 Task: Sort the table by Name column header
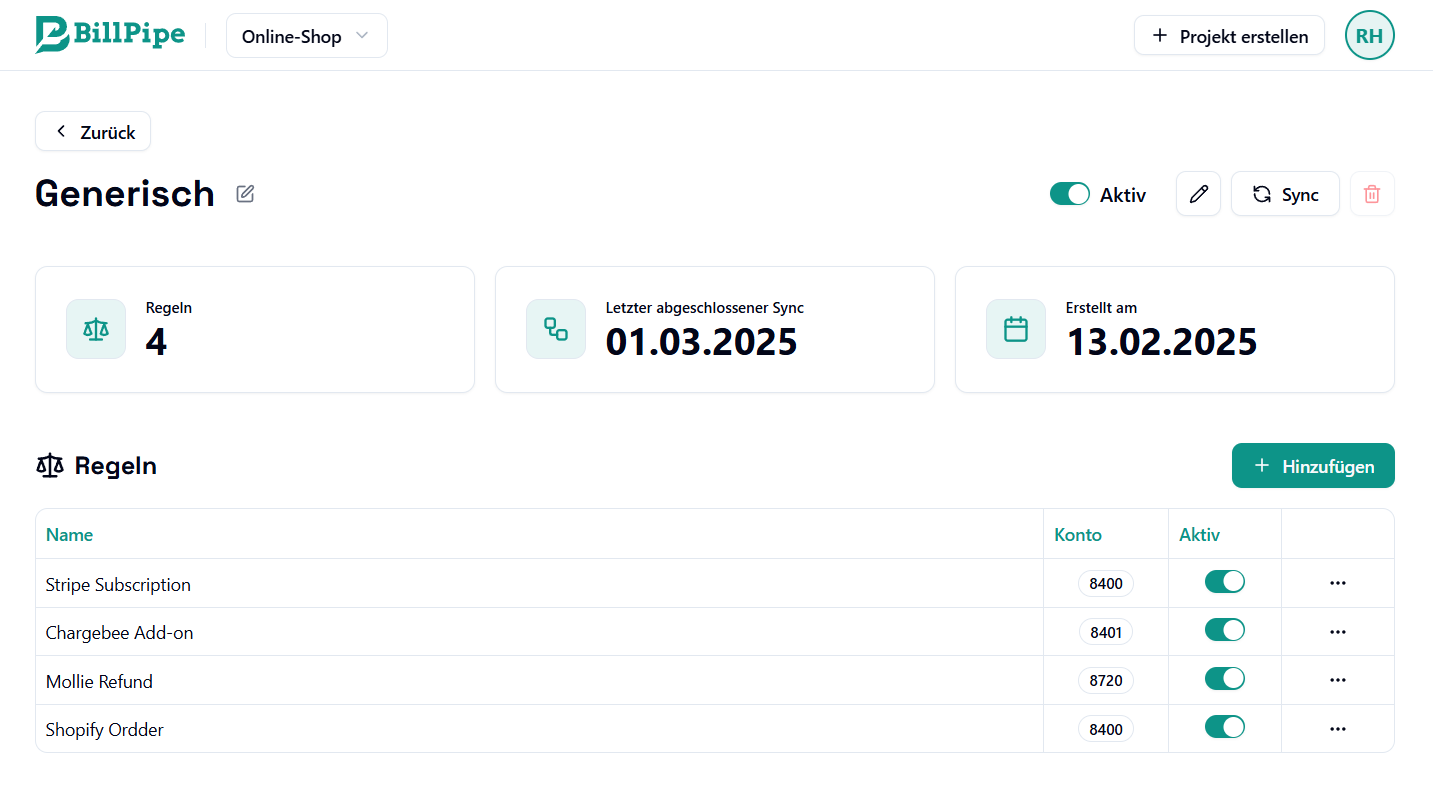coord(70,535)
